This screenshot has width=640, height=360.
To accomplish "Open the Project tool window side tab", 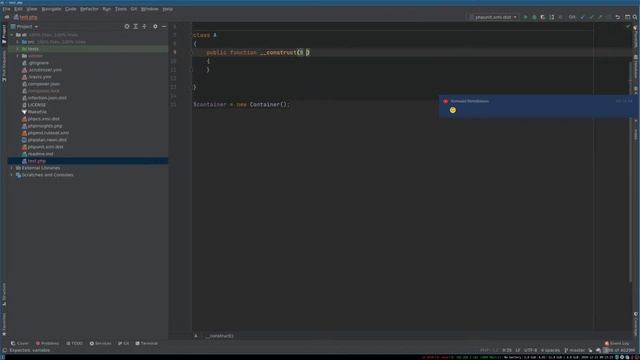I will (x=4, y=34).
